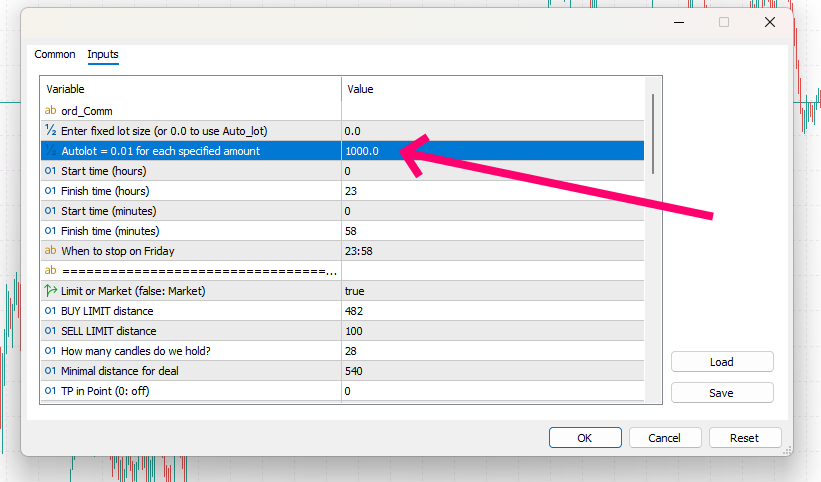Switch to the Common tab
The height and width of the screenshot is (482, 821).
click(x=55, y=55)
